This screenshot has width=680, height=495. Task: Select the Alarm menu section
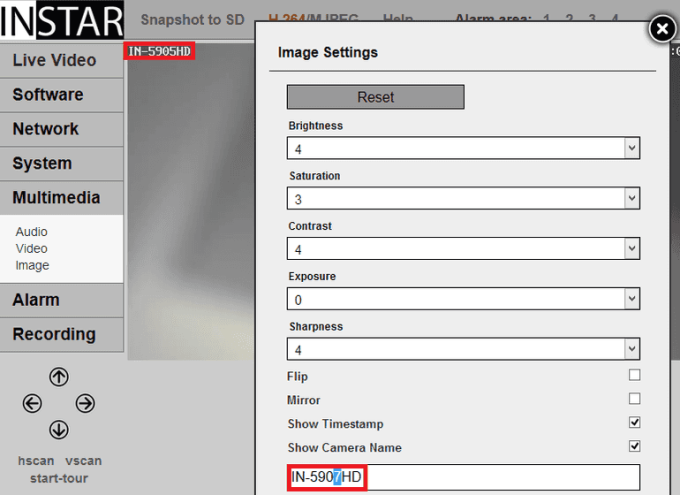36,300
